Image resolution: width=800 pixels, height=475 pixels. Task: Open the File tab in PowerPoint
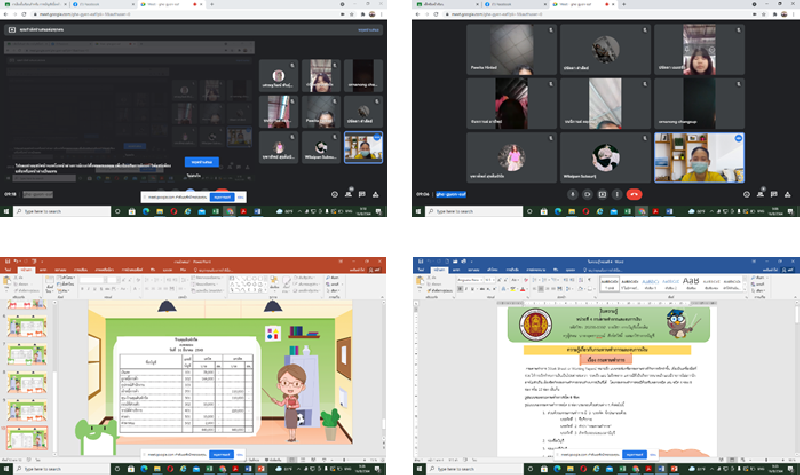click(10, 269)
